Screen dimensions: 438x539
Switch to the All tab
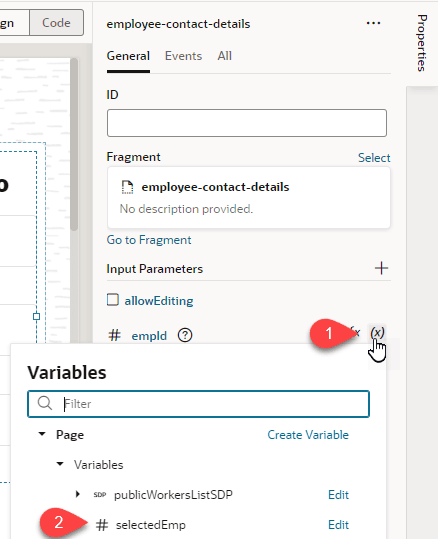pyautogui.click(x=225, y=56)
